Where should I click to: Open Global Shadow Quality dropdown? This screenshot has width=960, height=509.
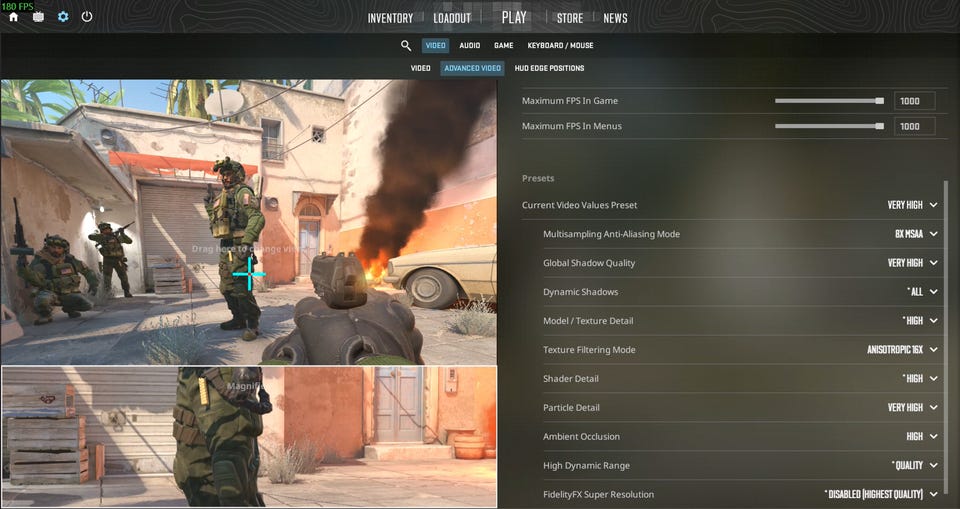tap(912, 263)
